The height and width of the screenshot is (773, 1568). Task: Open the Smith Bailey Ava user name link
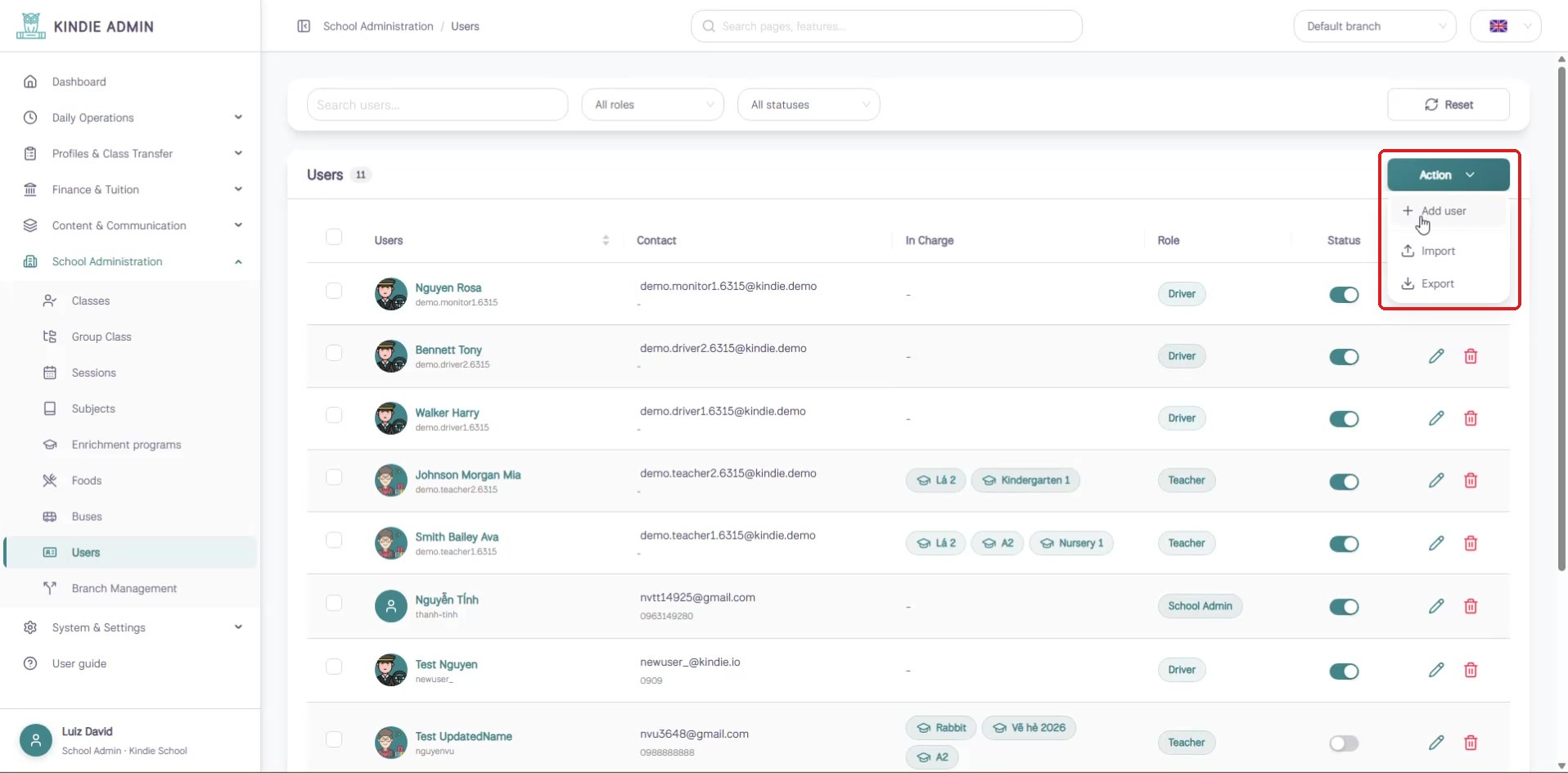(x=457, y=537)
